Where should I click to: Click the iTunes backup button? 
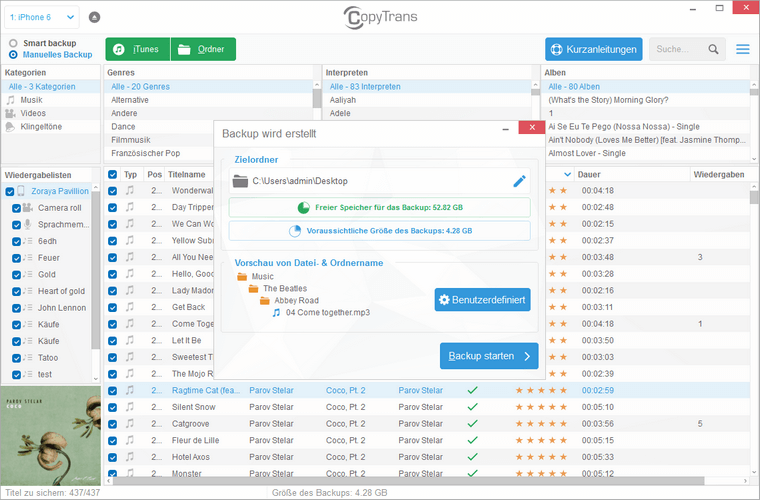(x=138, y=49)
